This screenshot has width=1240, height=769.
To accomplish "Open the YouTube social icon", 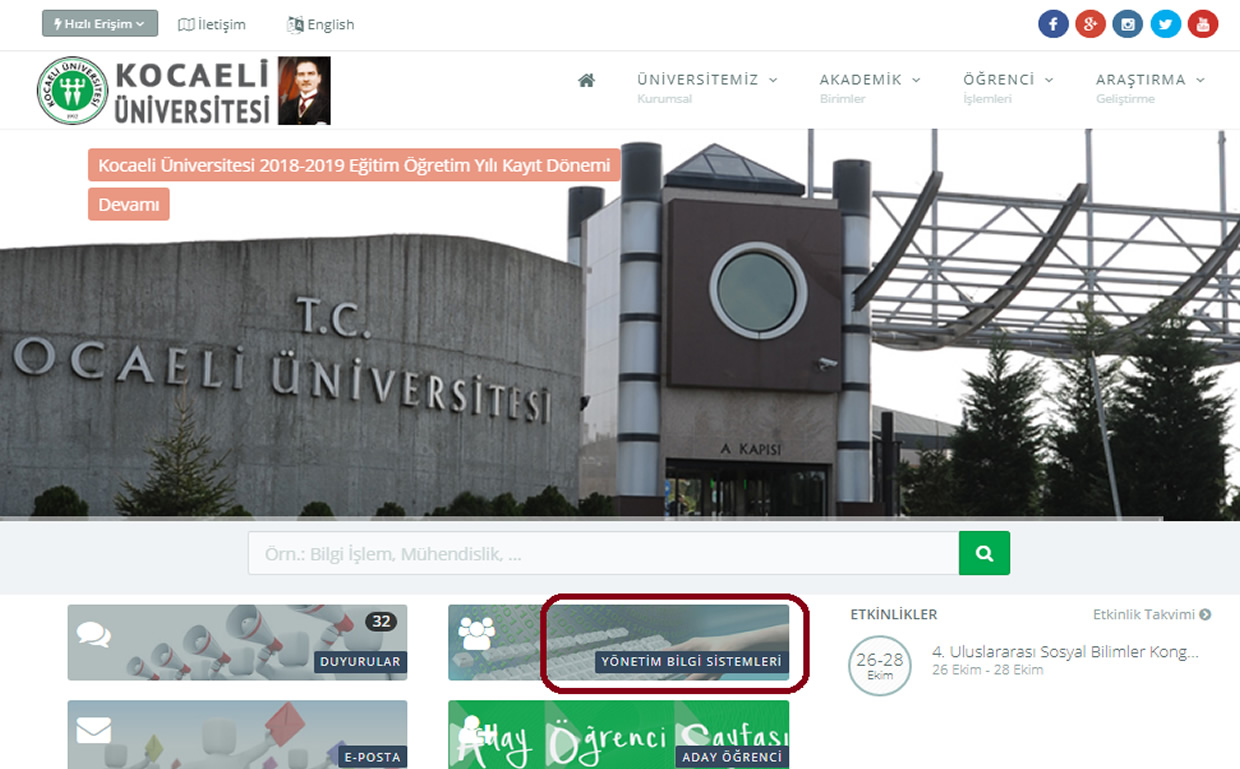I will point(1203,23).
